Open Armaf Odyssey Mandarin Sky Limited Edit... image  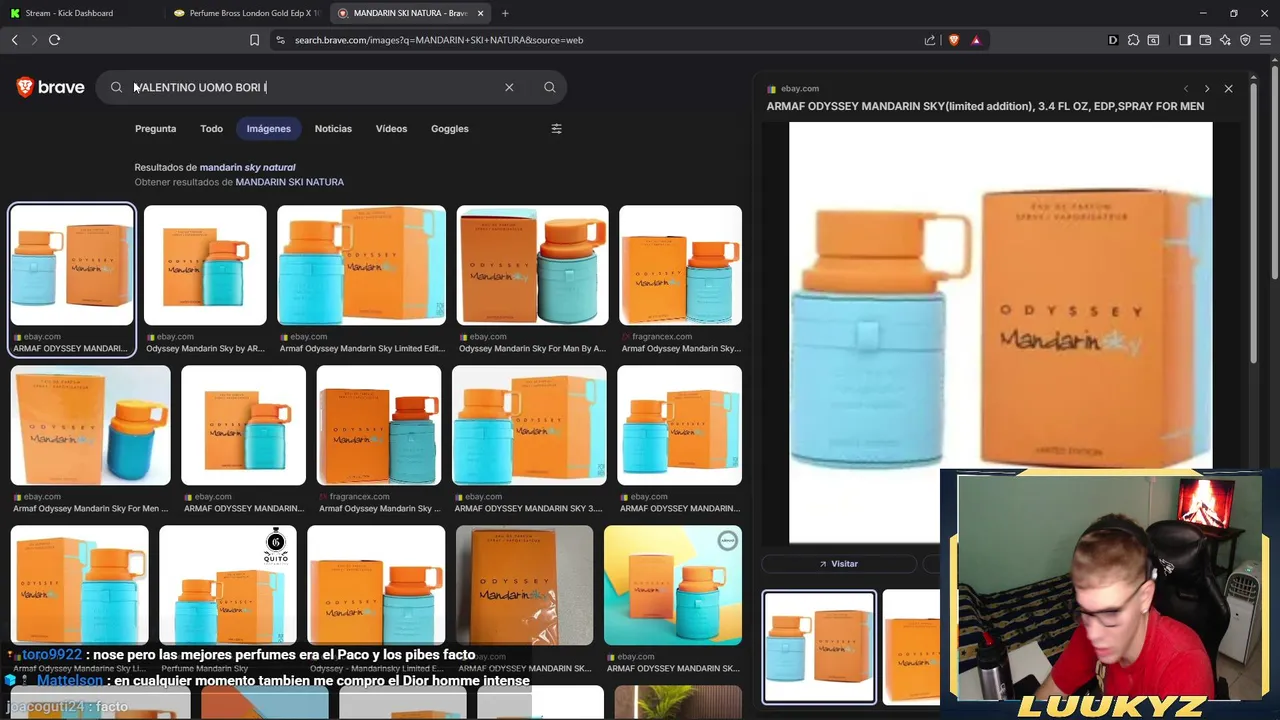point(361,265)
